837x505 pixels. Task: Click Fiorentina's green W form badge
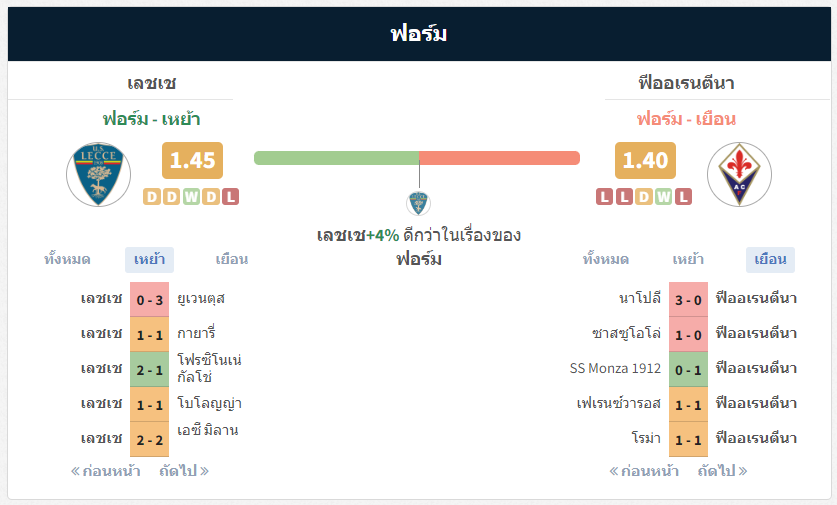(x=664, y=197)
